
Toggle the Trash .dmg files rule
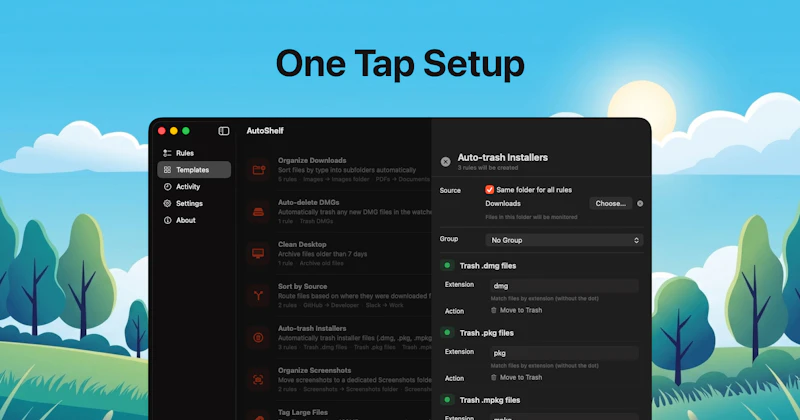click(447, 265)
